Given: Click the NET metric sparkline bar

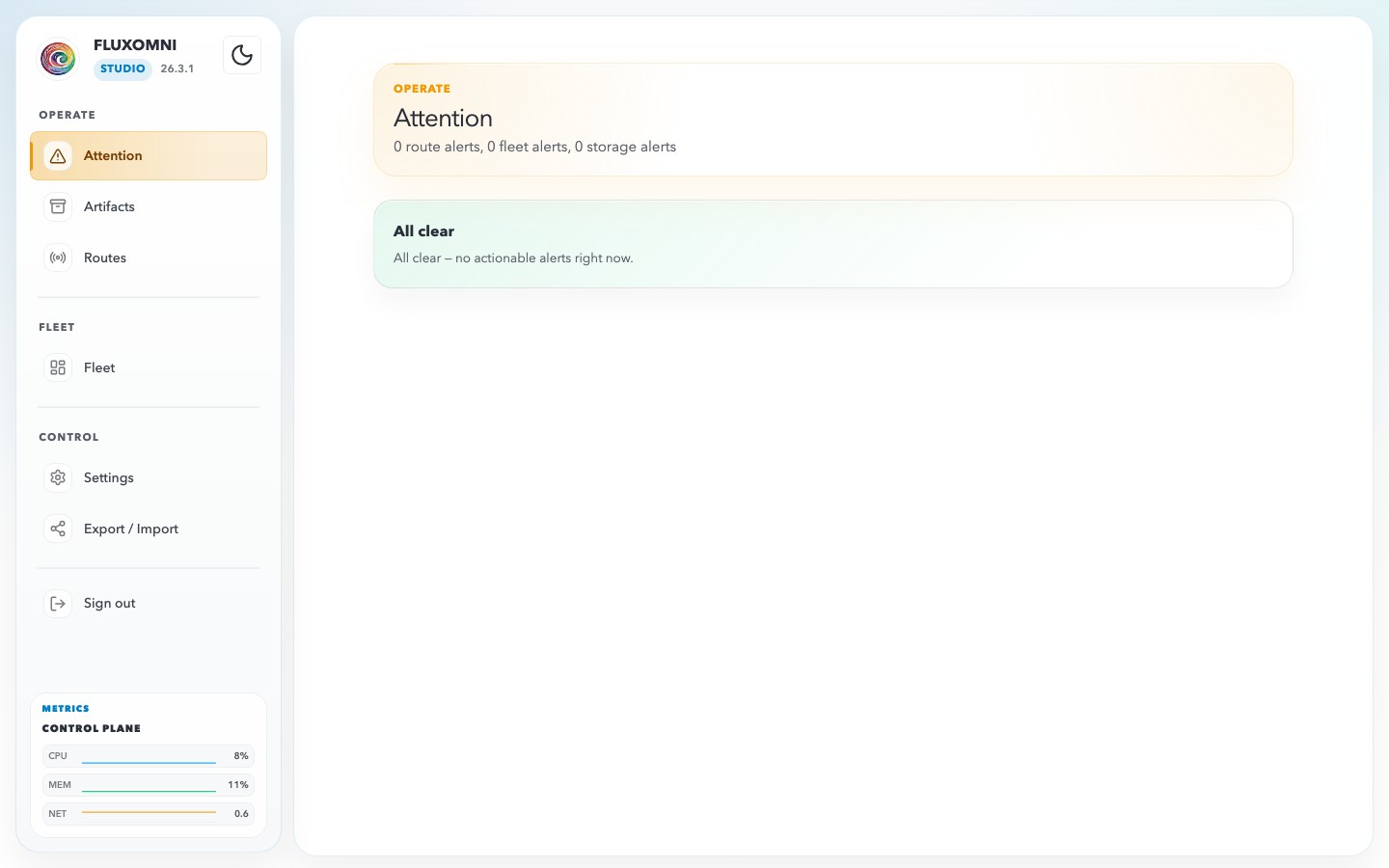Looking at the screenshot, I should (149, 814).
